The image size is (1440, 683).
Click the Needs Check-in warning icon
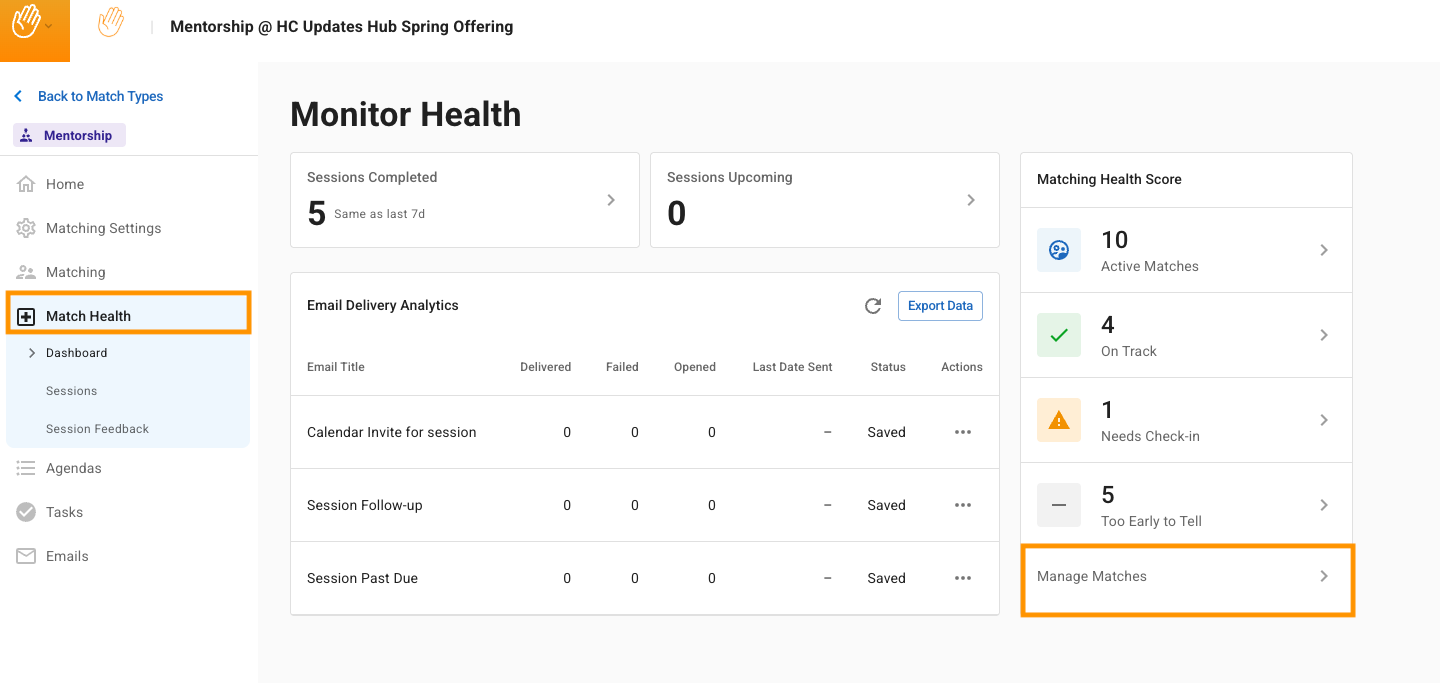click(x=1059, y=421)
